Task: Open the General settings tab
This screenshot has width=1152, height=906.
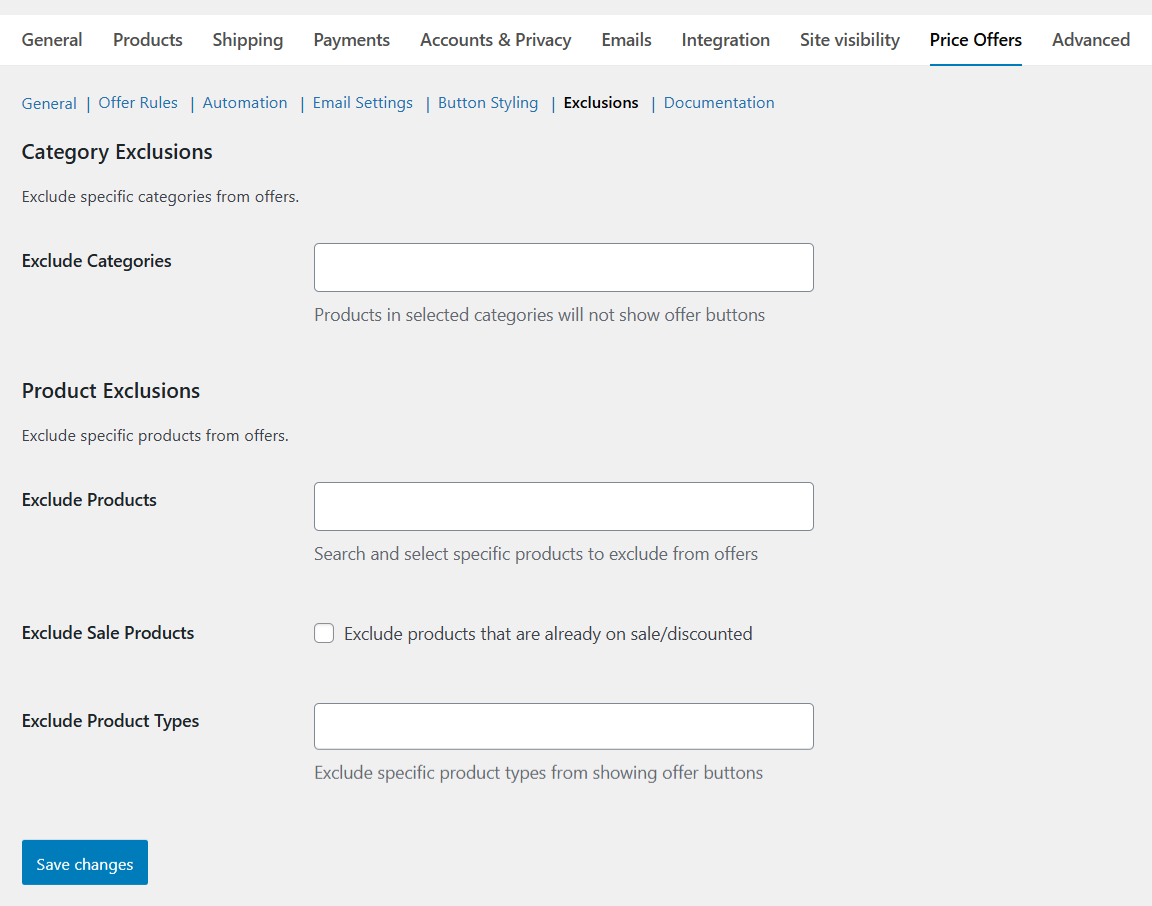Action: pyautogui.click(x=52, y=40)
